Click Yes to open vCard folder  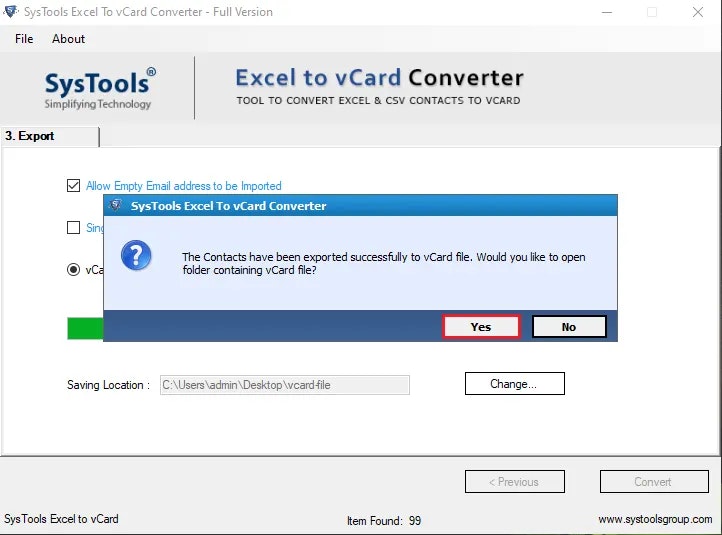[x=481, y=326]
